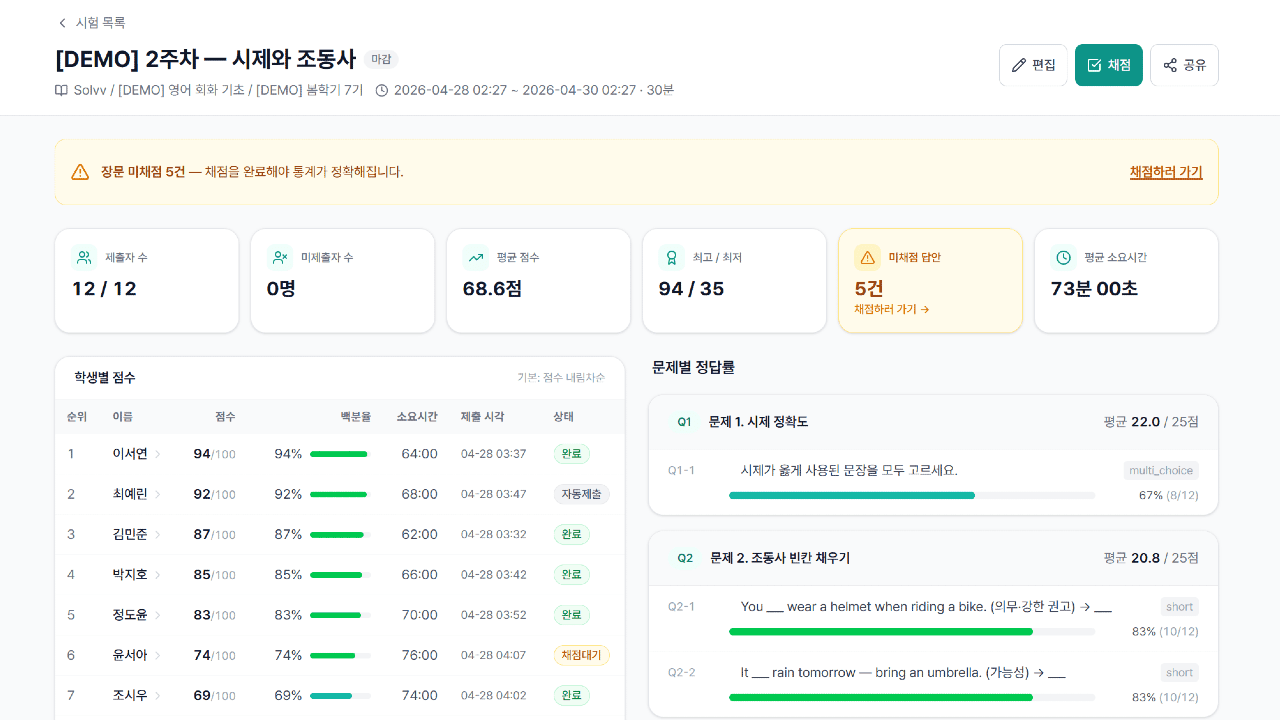Image resolution: width=1280 pixels, height=720 pixels.
Task: Go back to 시험 목록 via chevron
Action: tap(62, 23)
